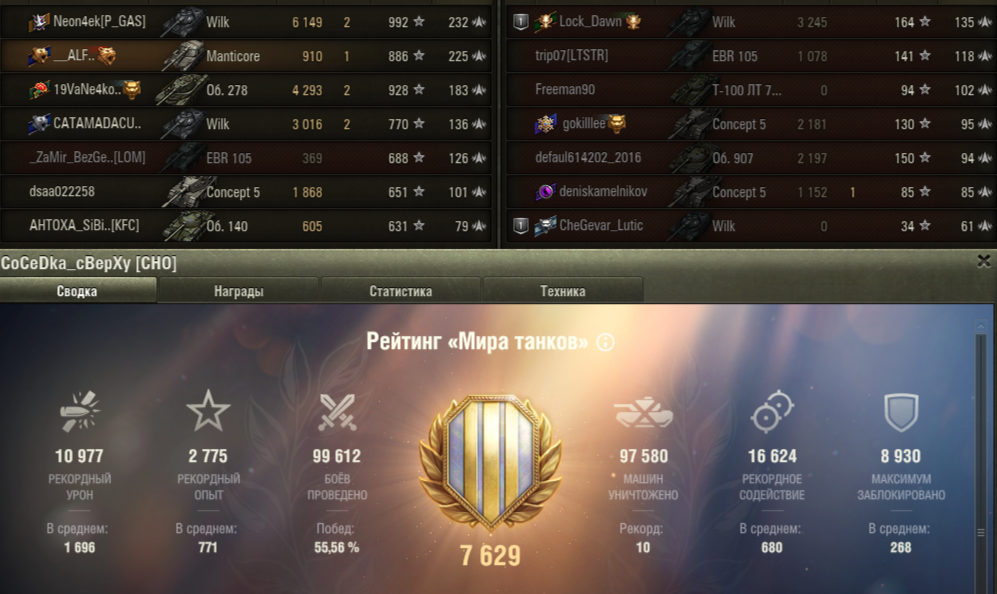Viewport: 997px width, 594px height.
Task: Click the golden rating badge emblem
Action: [490, 464]
